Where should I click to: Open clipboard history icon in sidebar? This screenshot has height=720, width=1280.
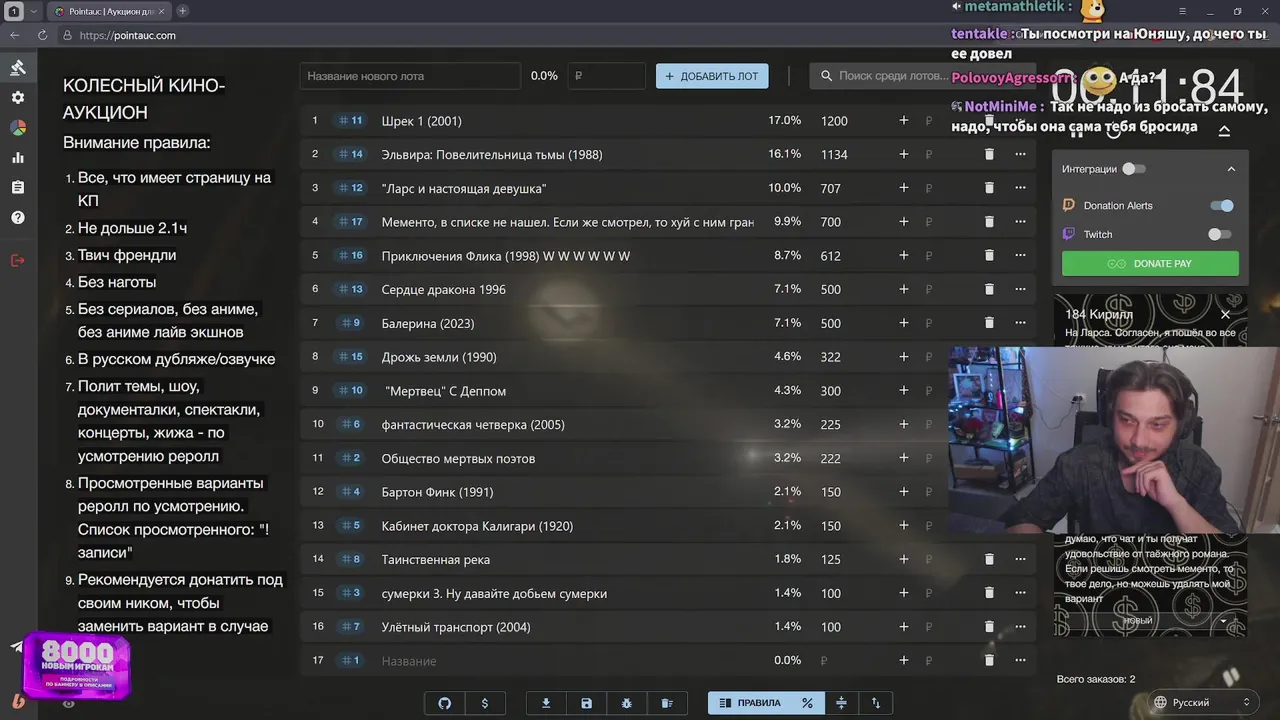point(18,188)
